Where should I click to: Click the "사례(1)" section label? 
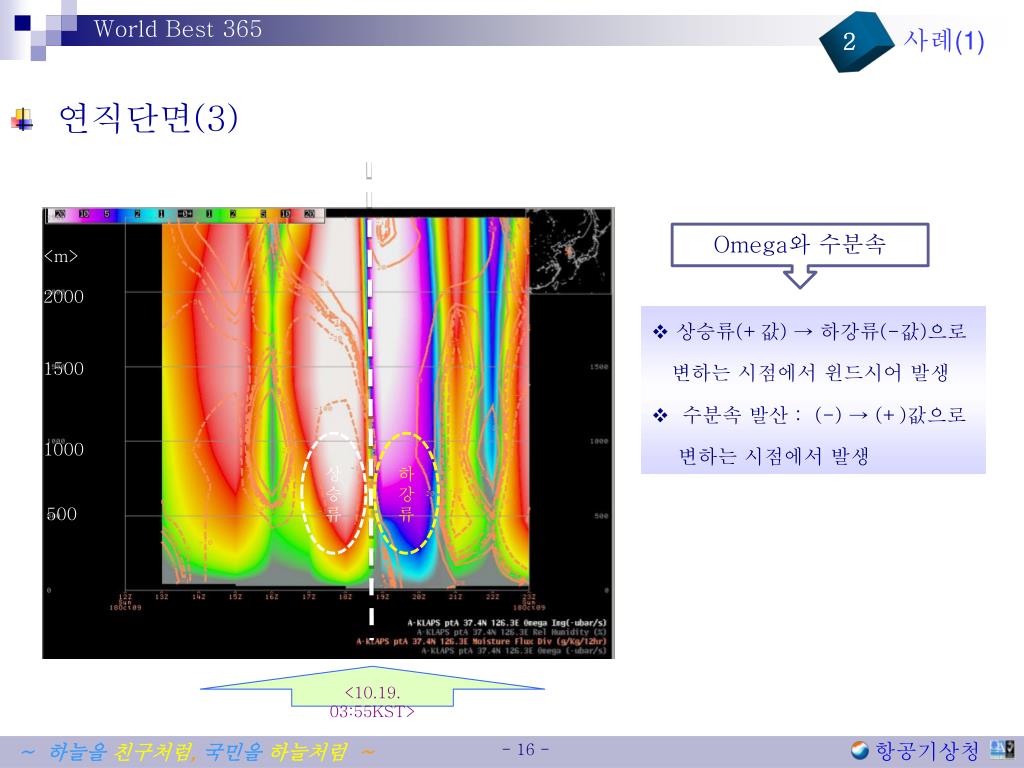click(x=944, y=40)
